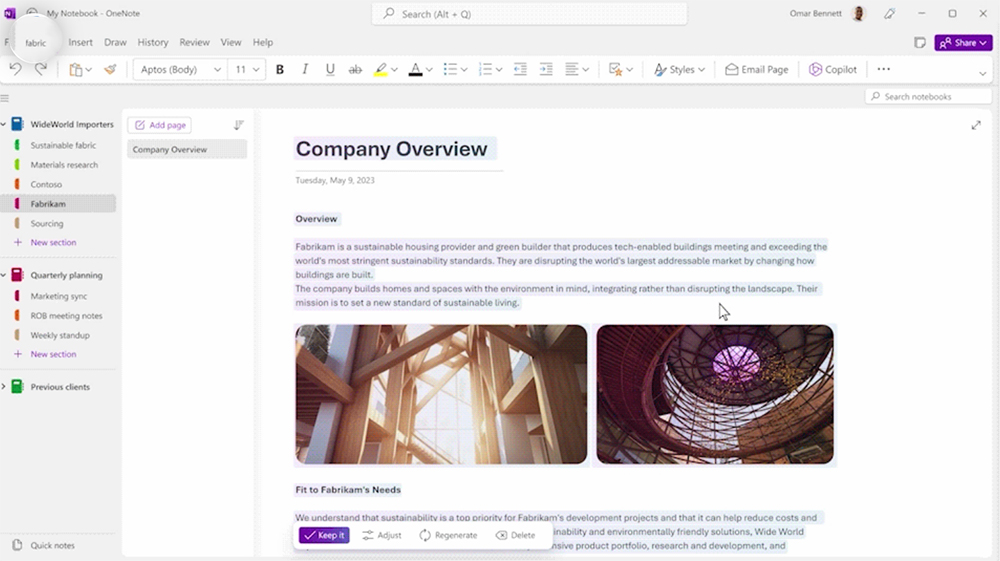
Task: Click the Email Page button
Action: pos(757,70)
